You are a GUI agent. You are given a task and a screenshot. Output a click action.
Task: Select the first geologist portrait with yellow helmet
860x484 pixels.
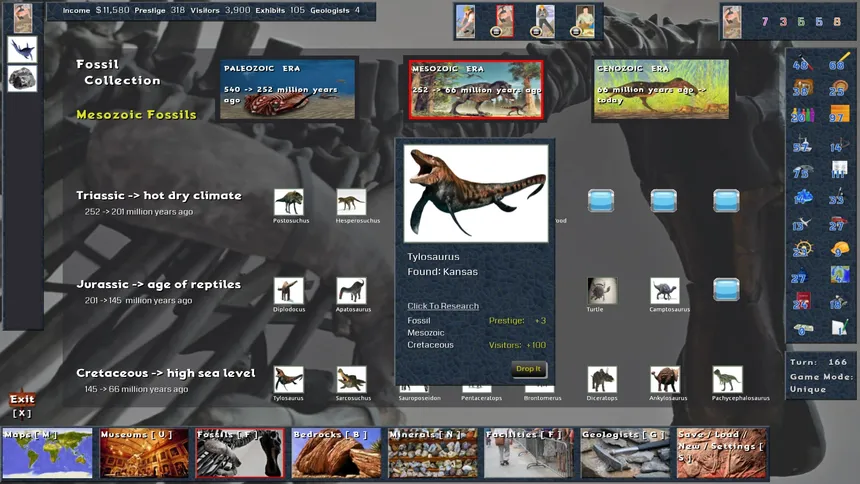465,21
